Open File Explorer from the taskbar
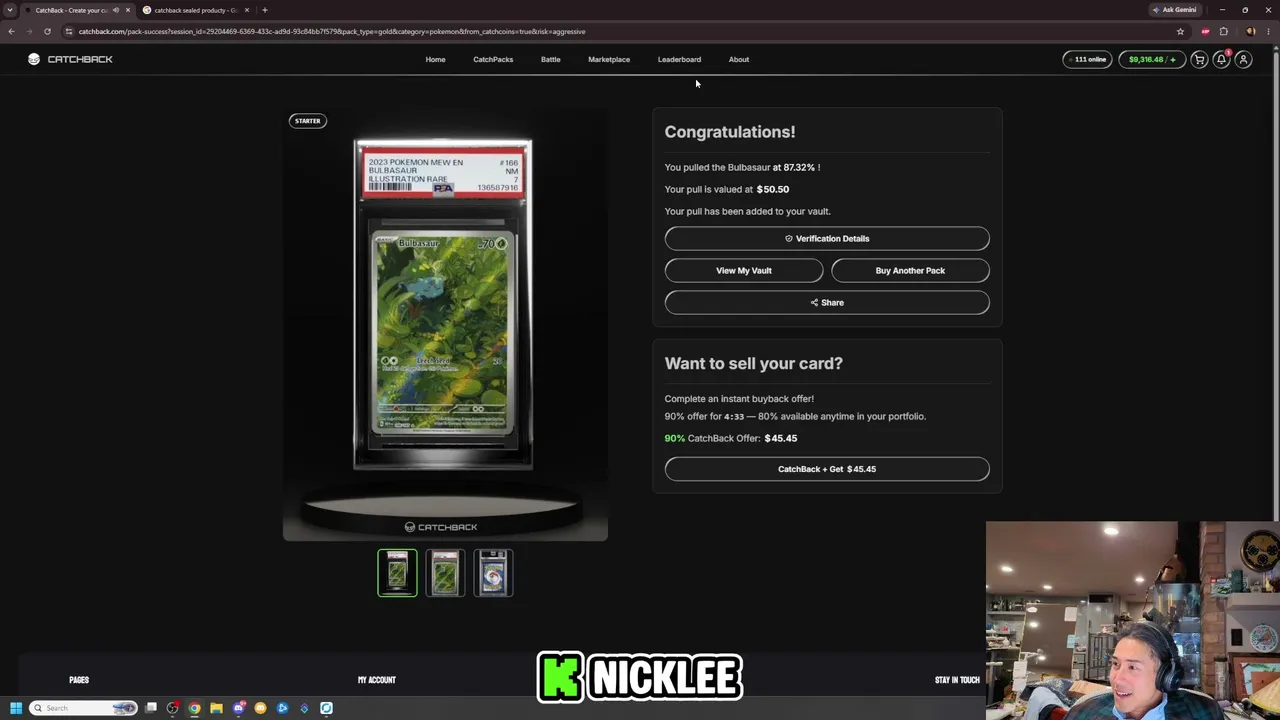Image resolution: width=1280 pixels, height=720 pixels. (216, 708)
